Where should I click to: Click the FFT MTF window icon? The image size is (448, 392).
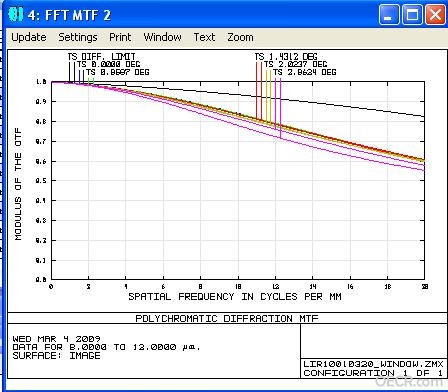[16, 14]
